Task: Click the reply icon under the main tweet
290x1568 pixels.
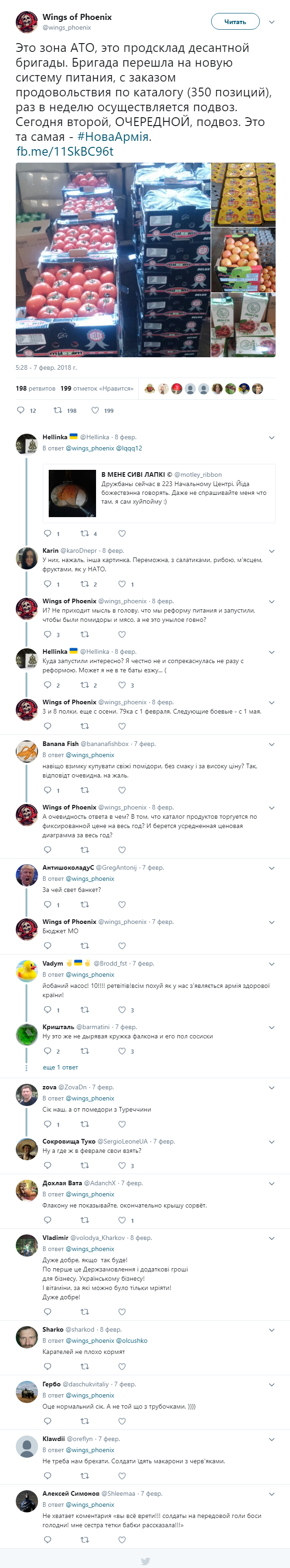Action: [21, 410]
